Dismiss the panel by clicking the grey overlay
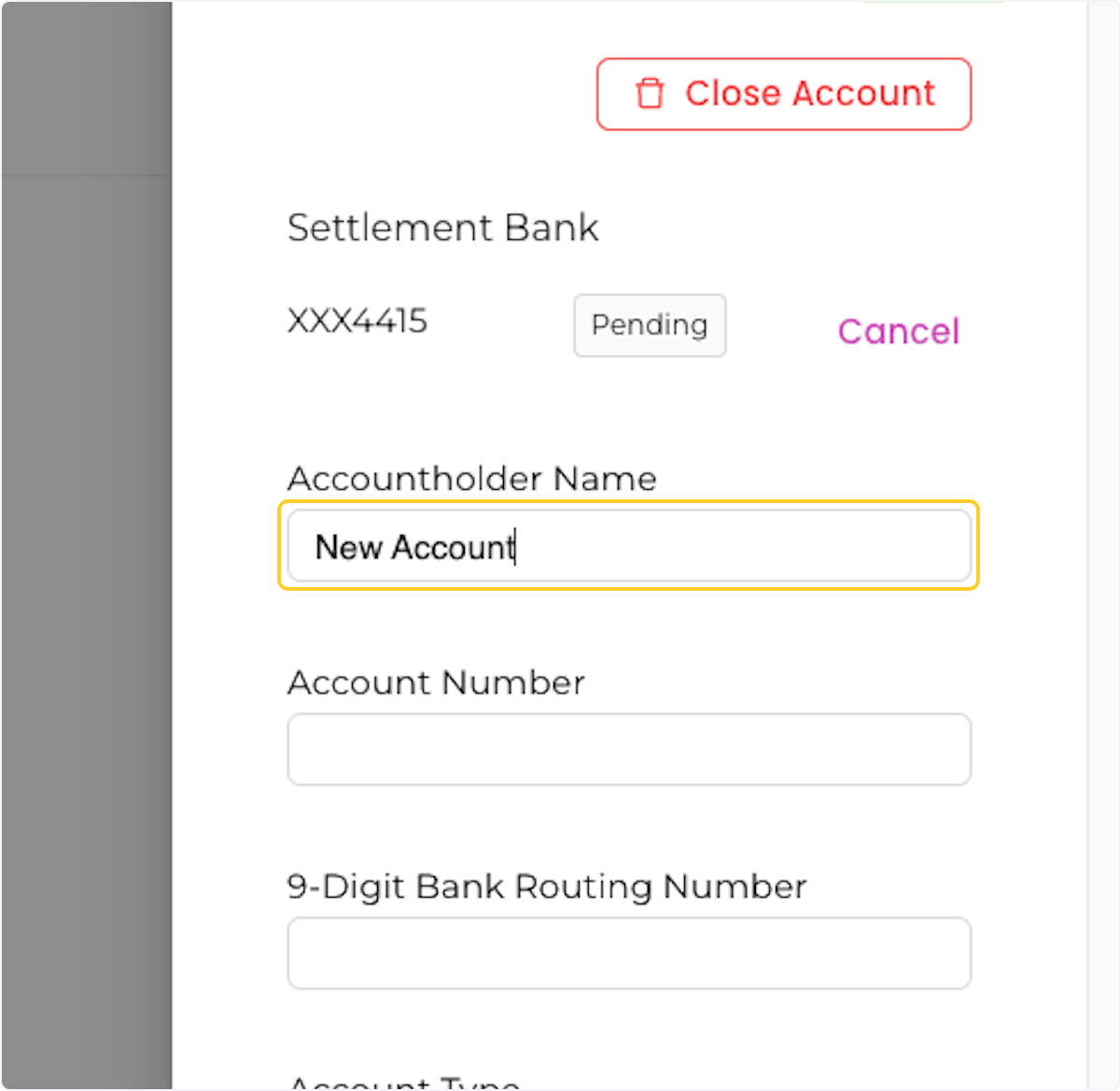 [x=84, y=560]
